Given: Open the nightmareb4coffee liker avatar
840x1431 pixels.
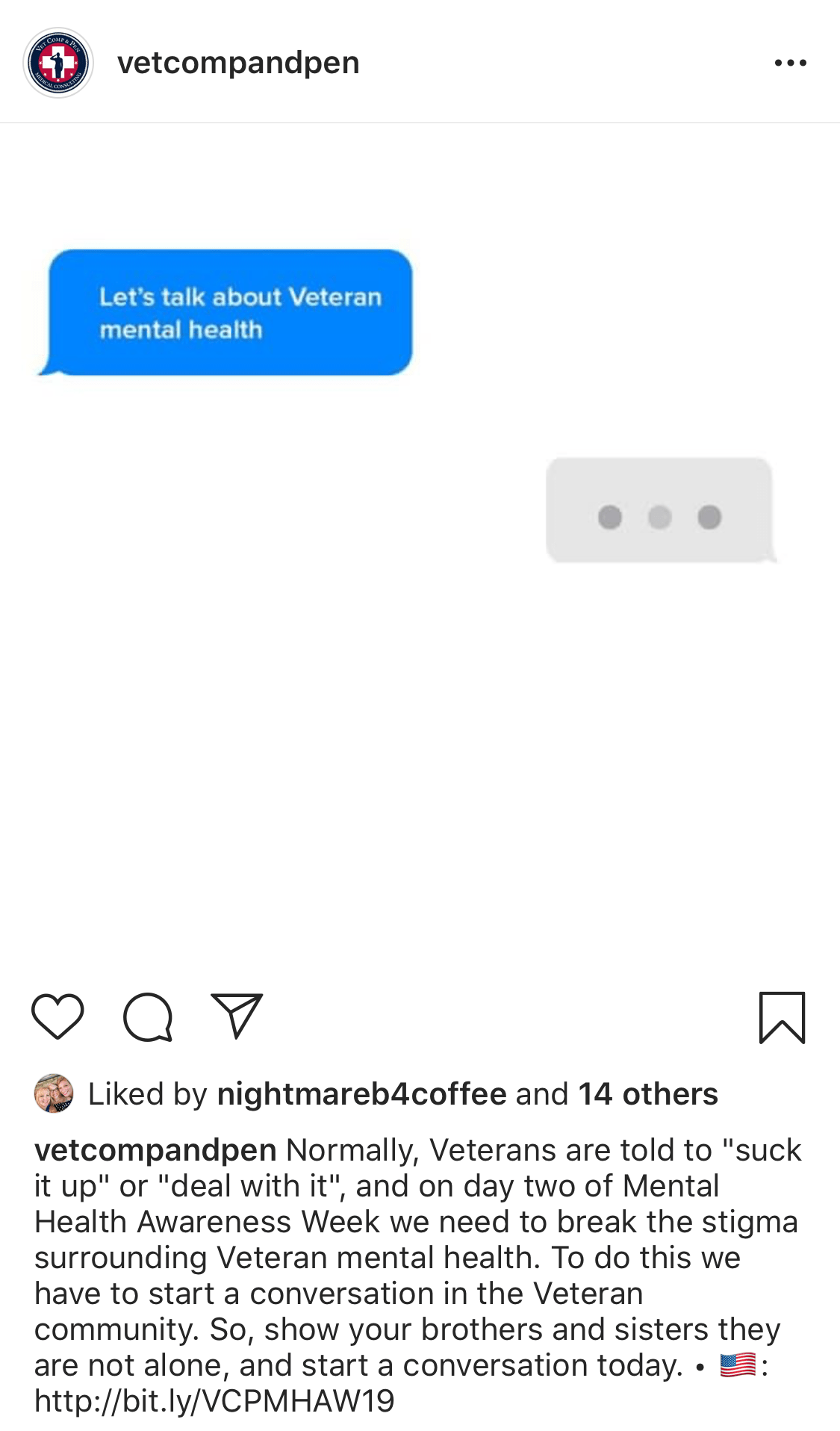Looking at the screenshot, I should tap(54, 1093).
